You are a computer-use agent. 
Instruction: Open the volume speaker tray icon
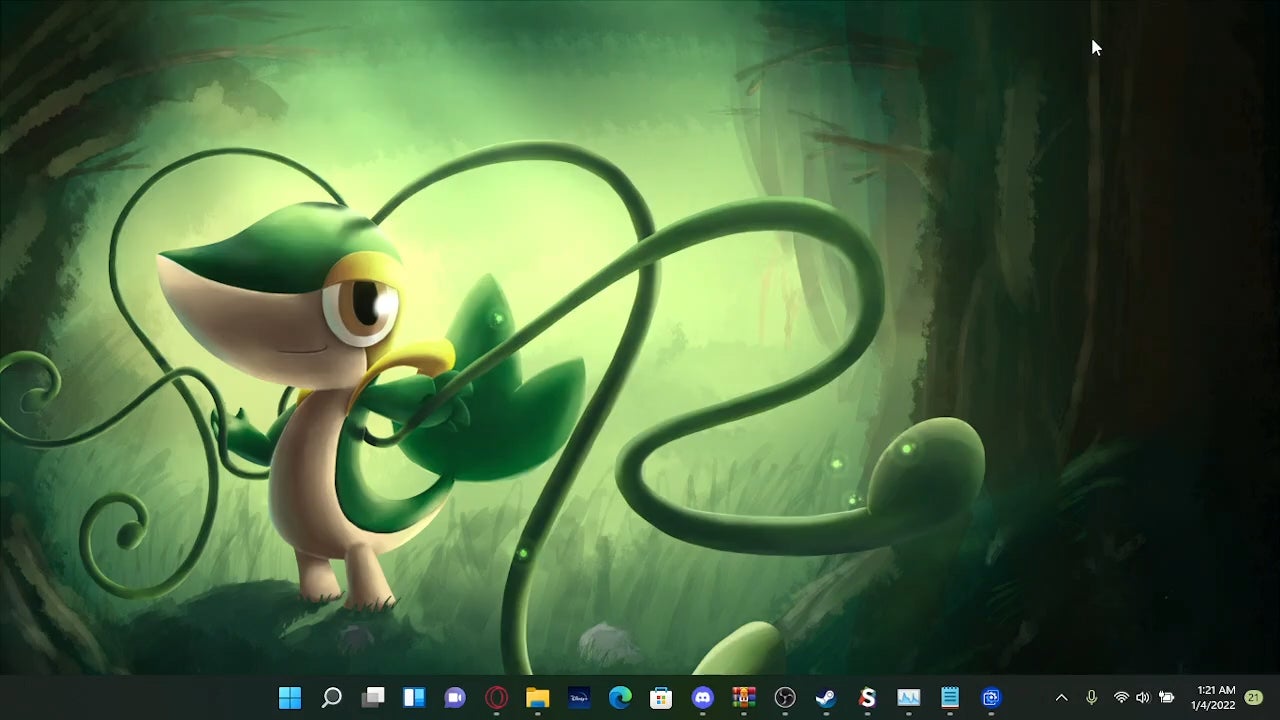click(x=1143, y=698)
